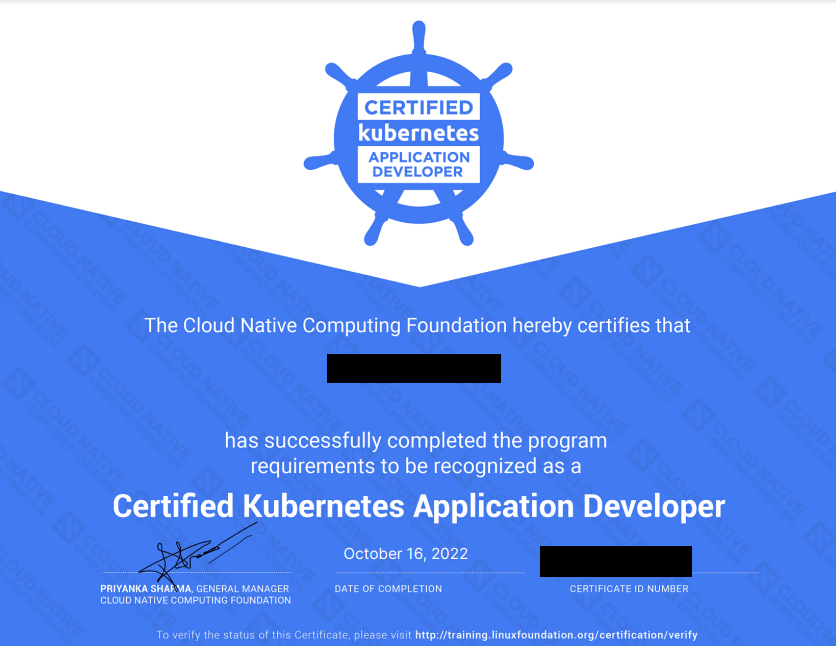The height and width of the screenshot is (646, 836).
Task: Click the APPLICATION DEVELOPER label in the logo
Action: pyautogui.click(x=418, y=163)
